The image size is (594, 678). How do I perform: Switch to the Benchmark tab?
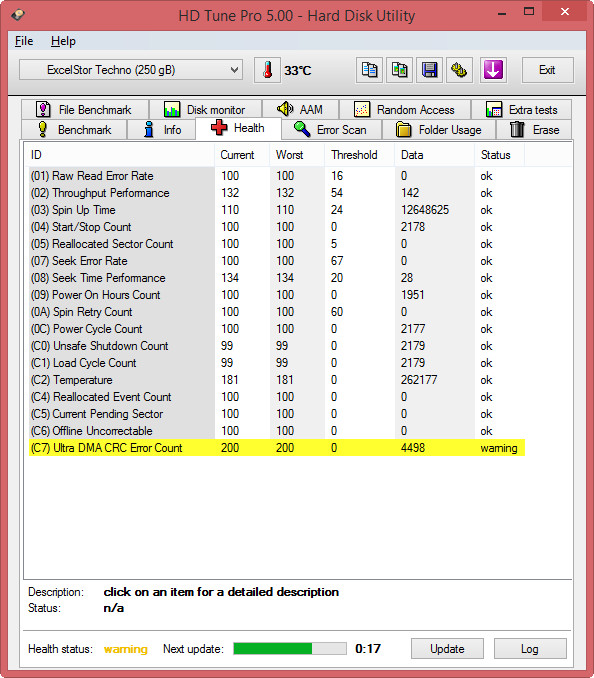pos(74,130)
